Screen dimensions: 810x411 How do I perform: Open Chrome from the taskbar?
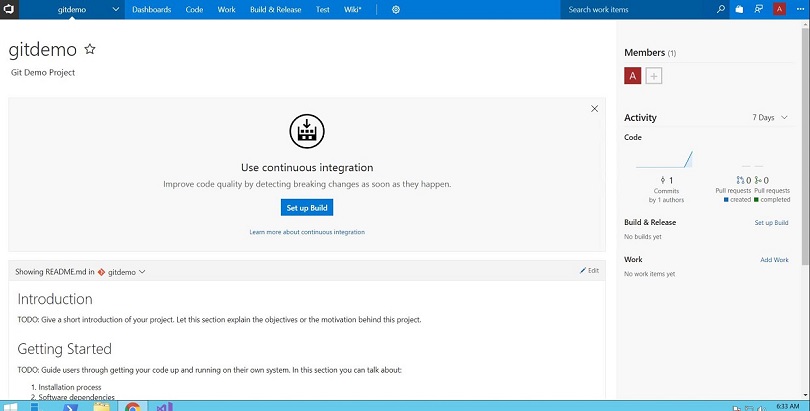133,407
